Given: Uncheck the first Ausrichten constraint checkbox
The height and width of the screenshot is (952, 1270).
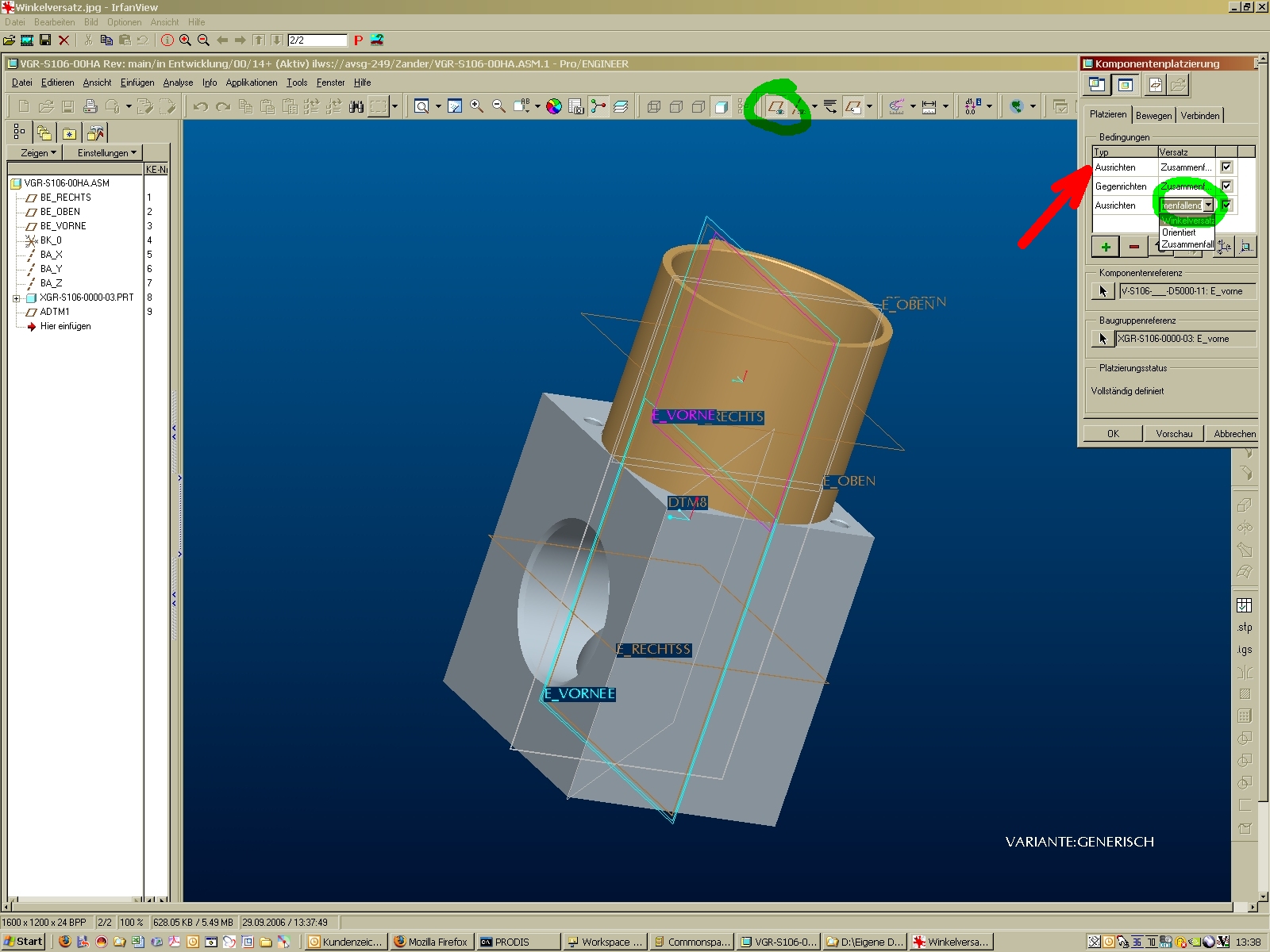Looking at the screenshot, I should (1226, 167).
